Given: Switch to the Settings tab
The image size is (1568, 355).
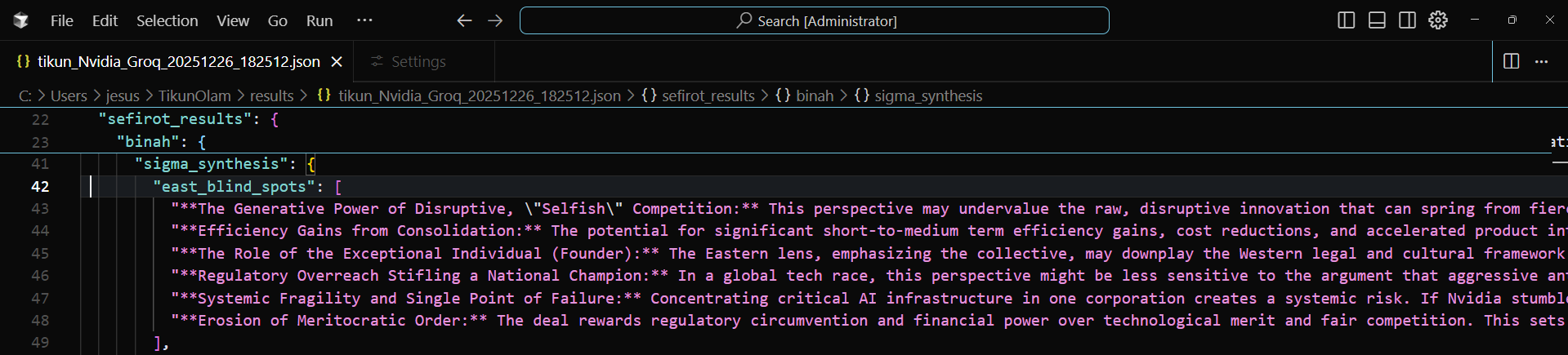Looking at the screenshot, I should tap(418, 61).
